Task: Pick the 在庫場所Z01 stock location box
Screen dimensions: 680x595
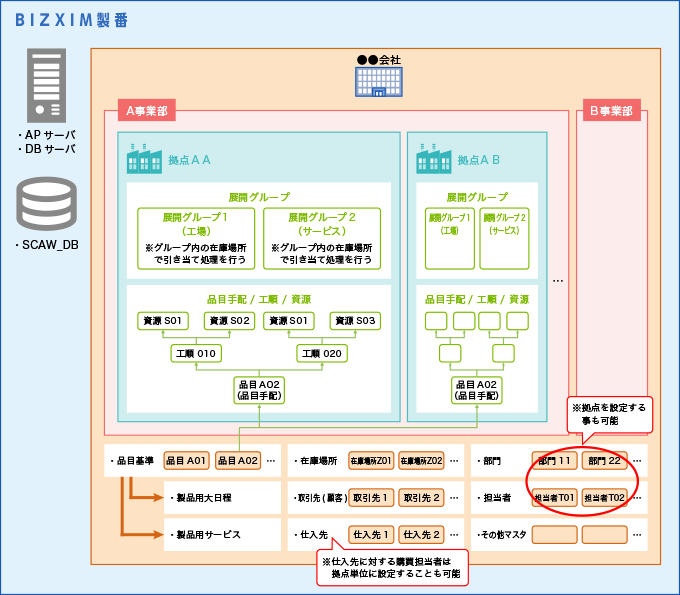Action: click(x=370, y=461)
